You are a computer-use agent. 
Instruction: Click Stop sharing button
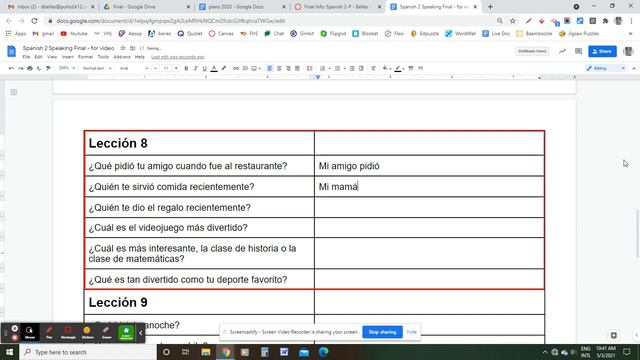tap(382, 332)
